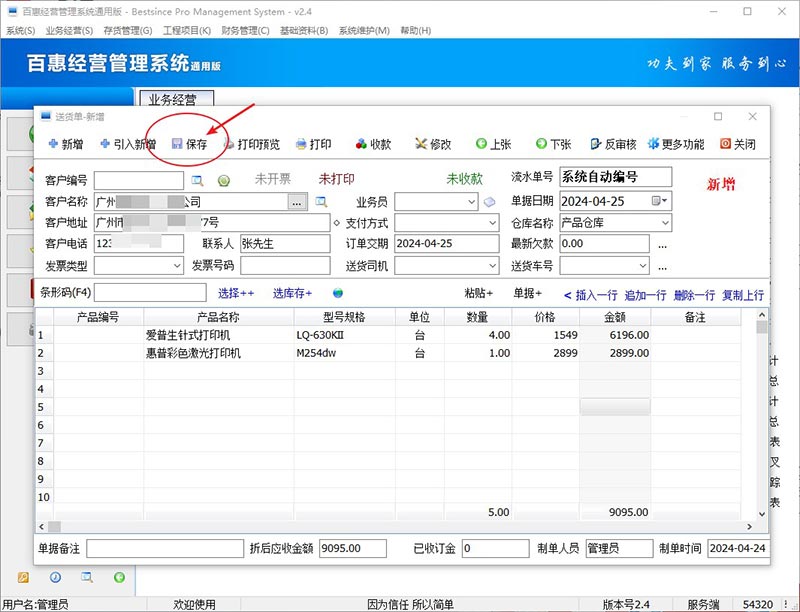Click the 发票号码 input field
800x612 pixels.
click(x=285, y=266)
